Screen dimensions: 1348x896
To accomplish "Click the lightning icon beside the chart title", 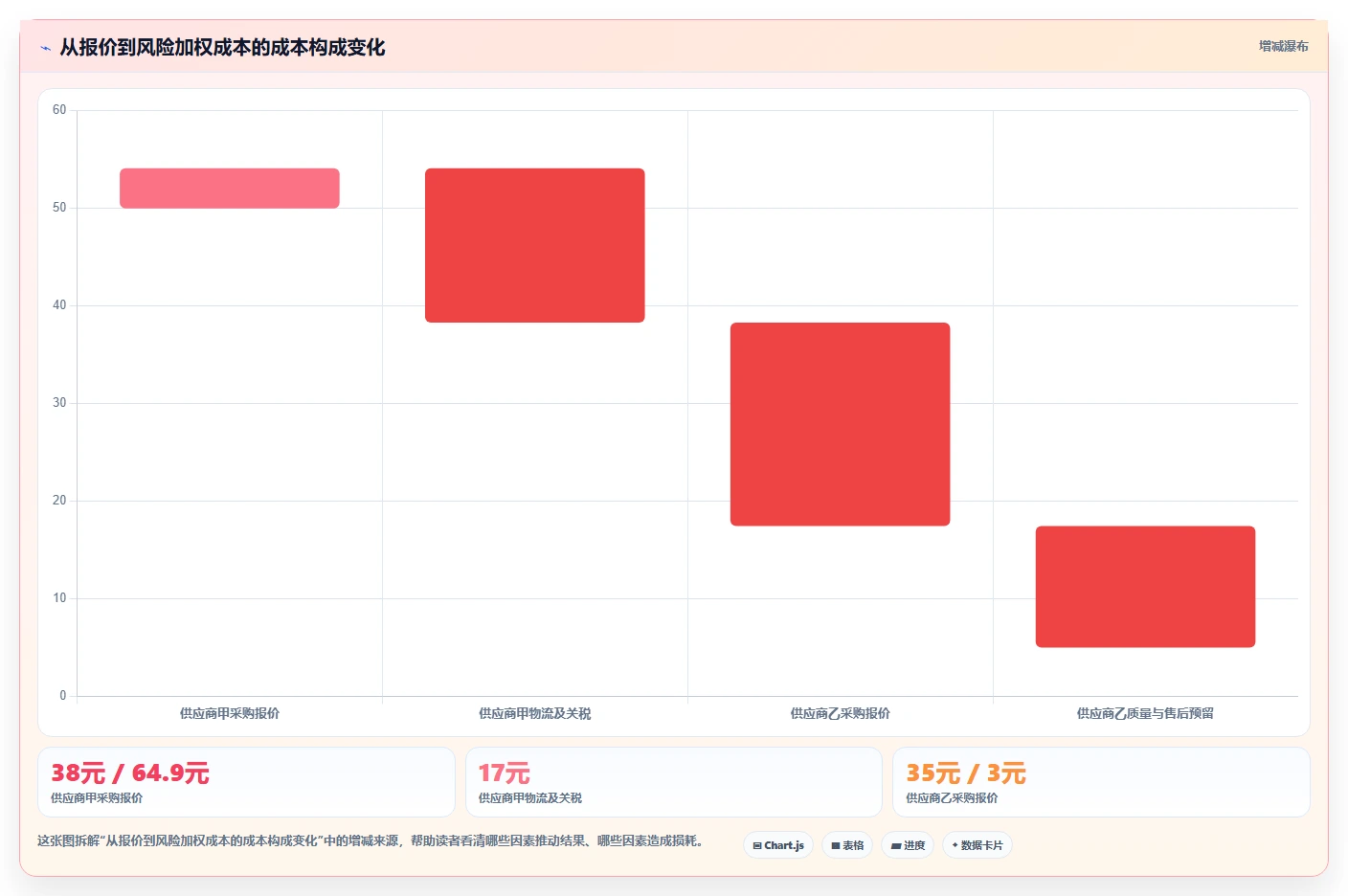I will click(x=45, y=48).
